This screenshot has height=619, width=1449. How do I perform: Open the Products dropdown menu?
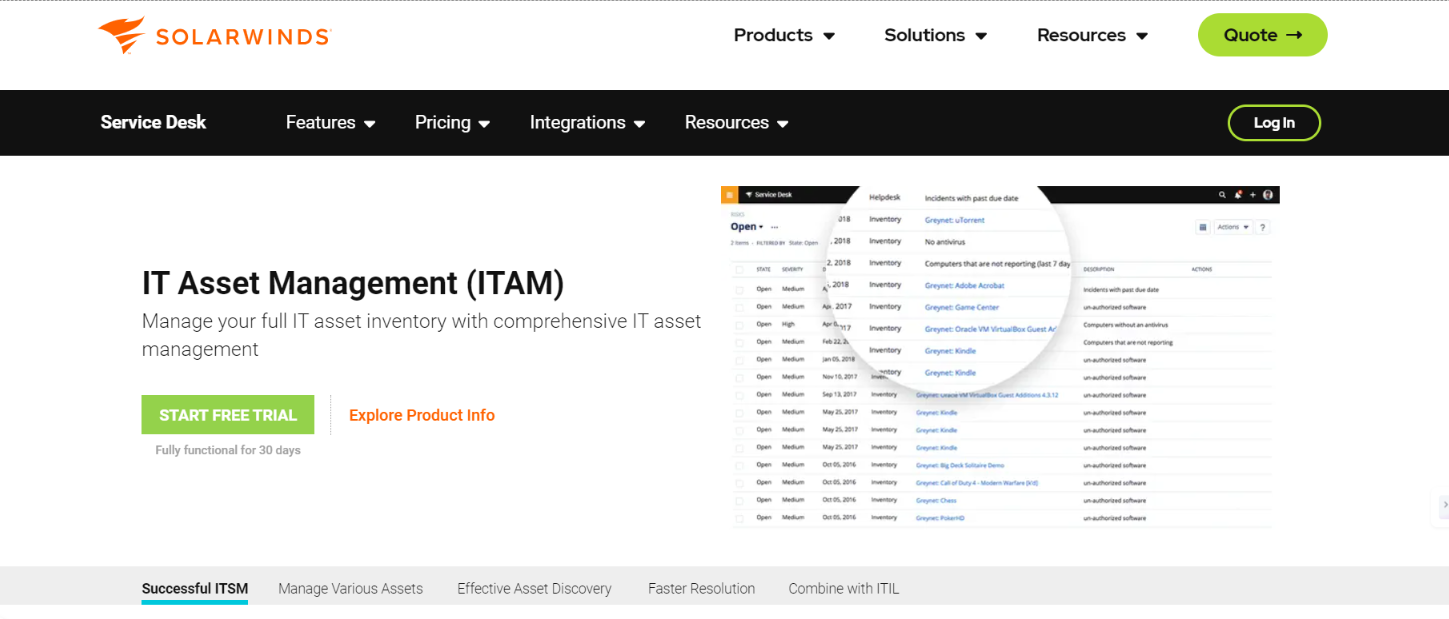point(784,35)
